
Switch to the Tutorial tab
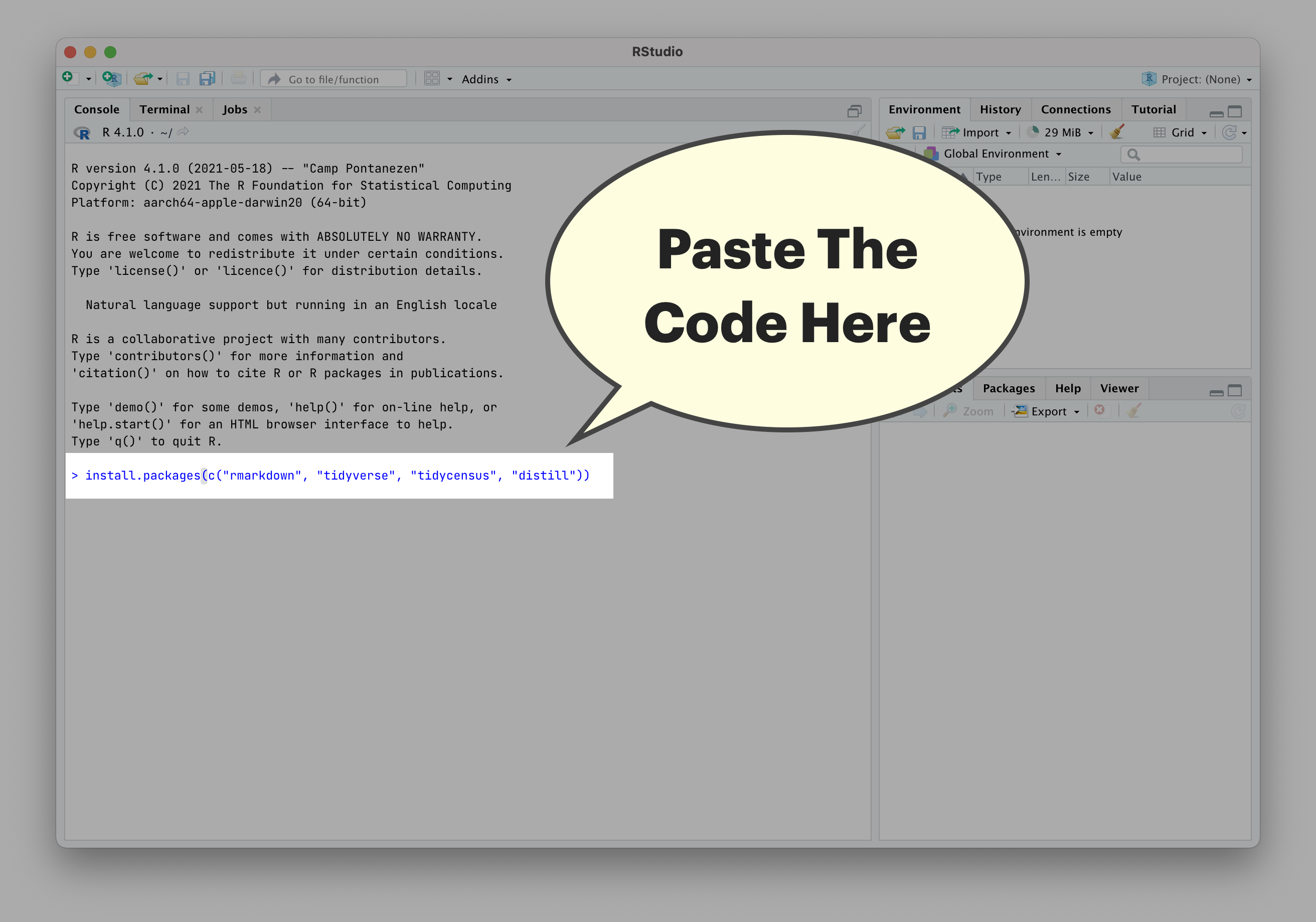pyautogui.click(x=1153, y=109)
